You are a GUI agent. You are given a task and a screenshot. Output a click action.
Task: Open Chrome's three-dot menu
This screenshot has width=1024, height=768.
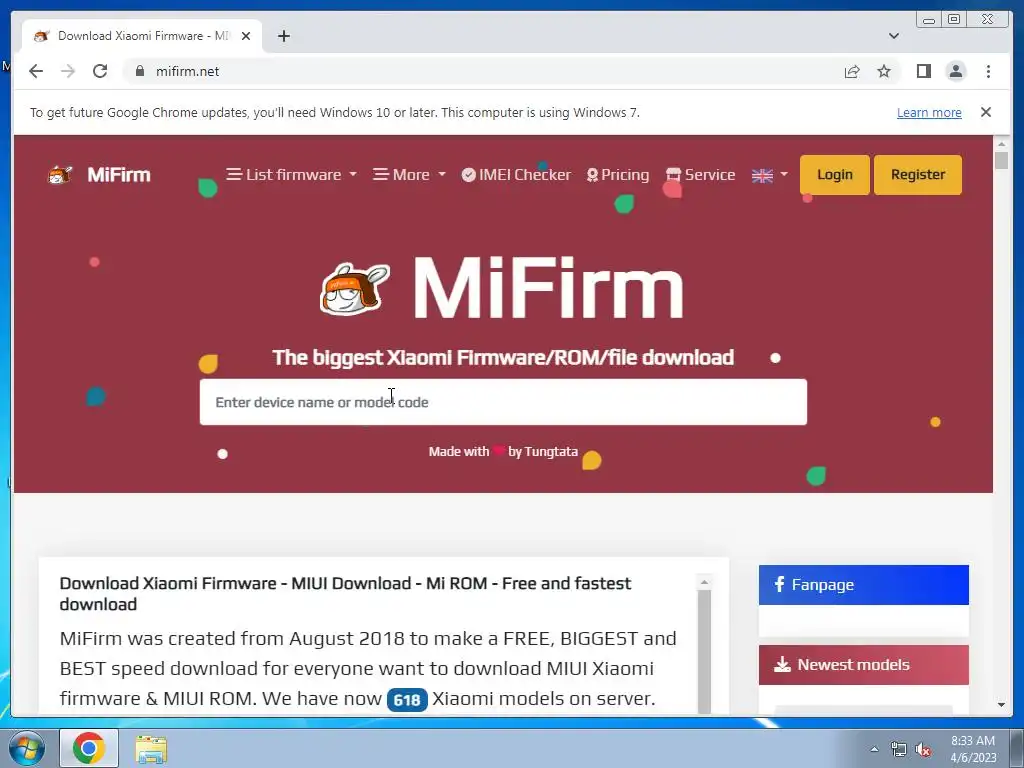click(988, 71)
